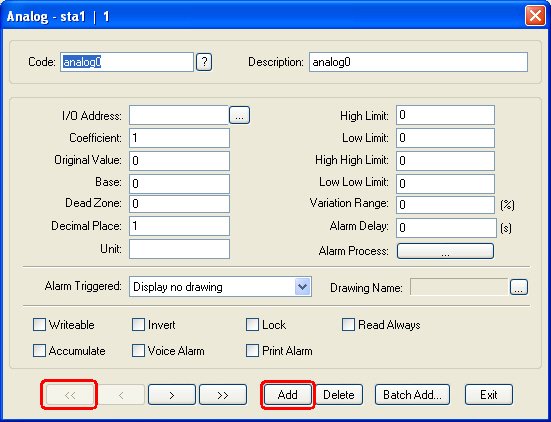Viewport: 551px width, 422px height.
Task: Open the Alarm Process ellipsis button
Action: pos(445,251)
